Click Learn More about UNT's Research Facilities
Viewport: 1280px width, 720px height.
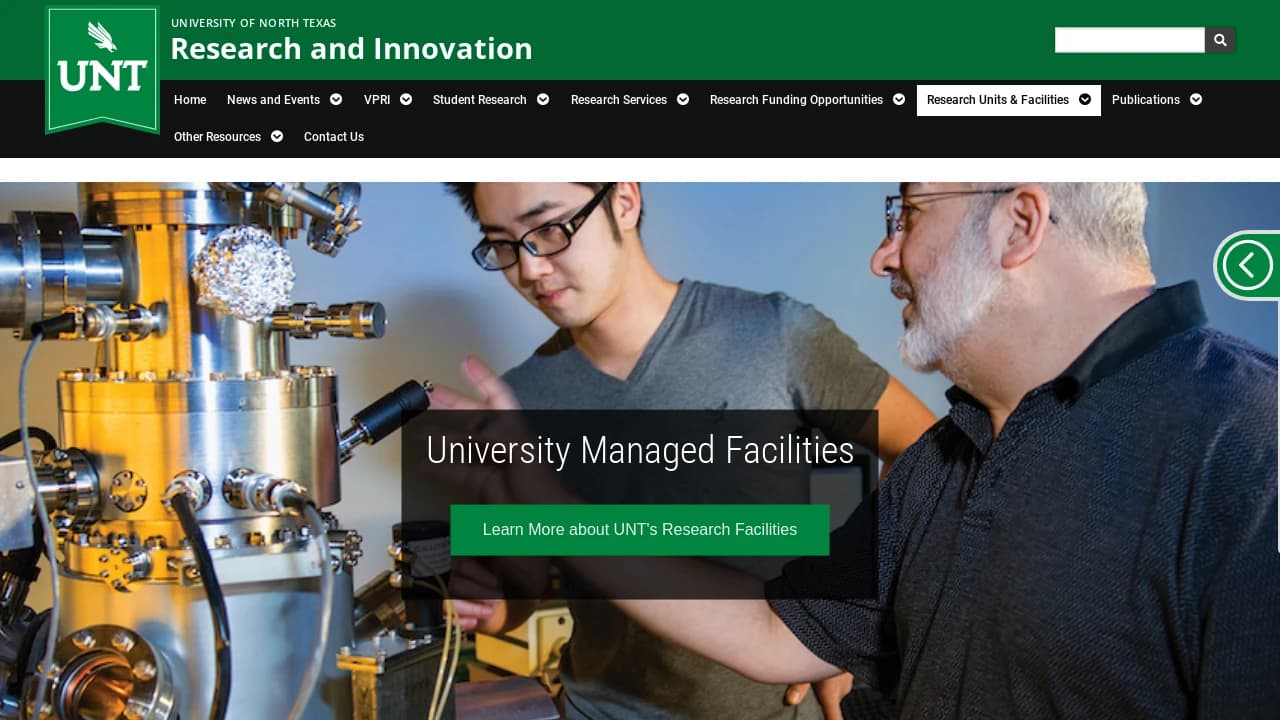[x=640, y=530]
